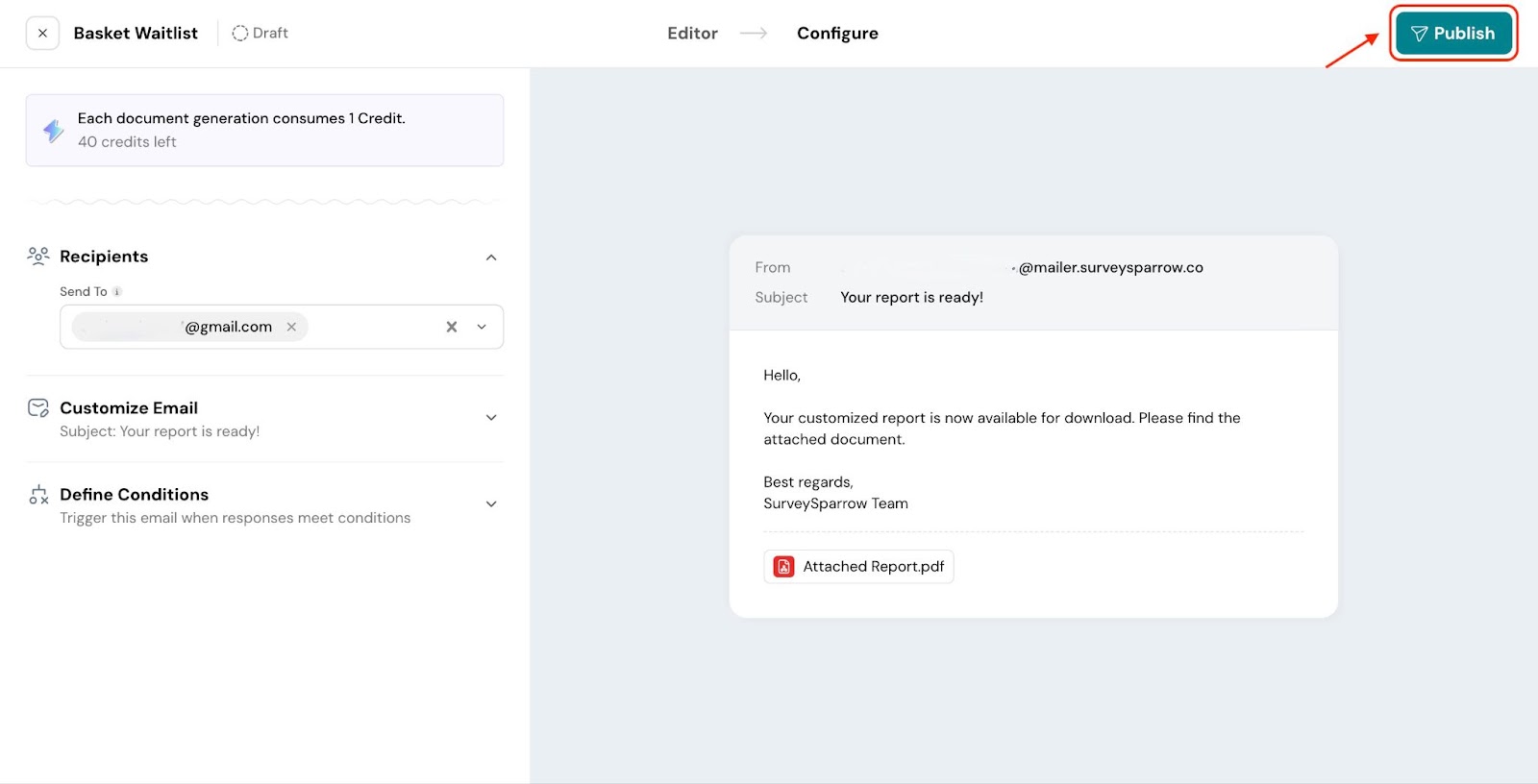Switch to the Editor step
This screenshot has width=1538, height=784.
(692, 34)
